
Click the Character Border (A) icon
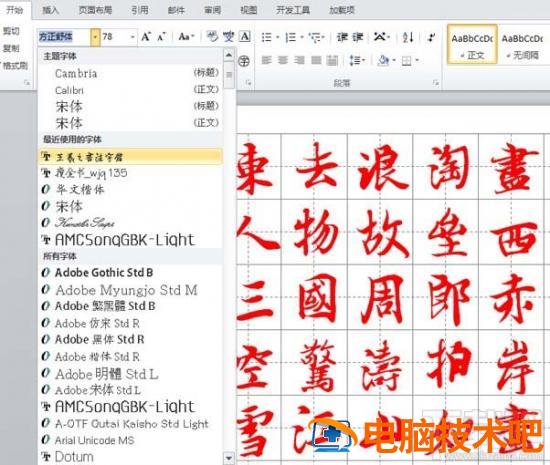245,36
